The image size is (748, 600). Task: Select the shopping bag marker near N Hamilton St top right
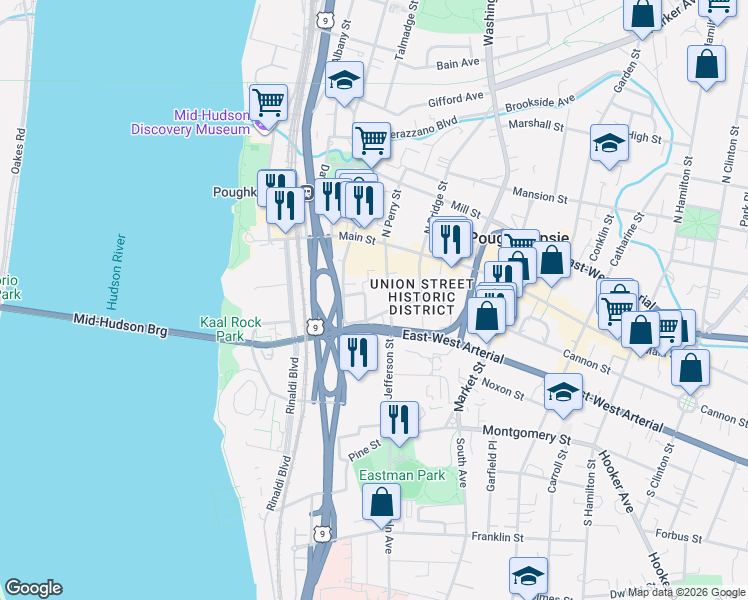(x=706, y=64)
